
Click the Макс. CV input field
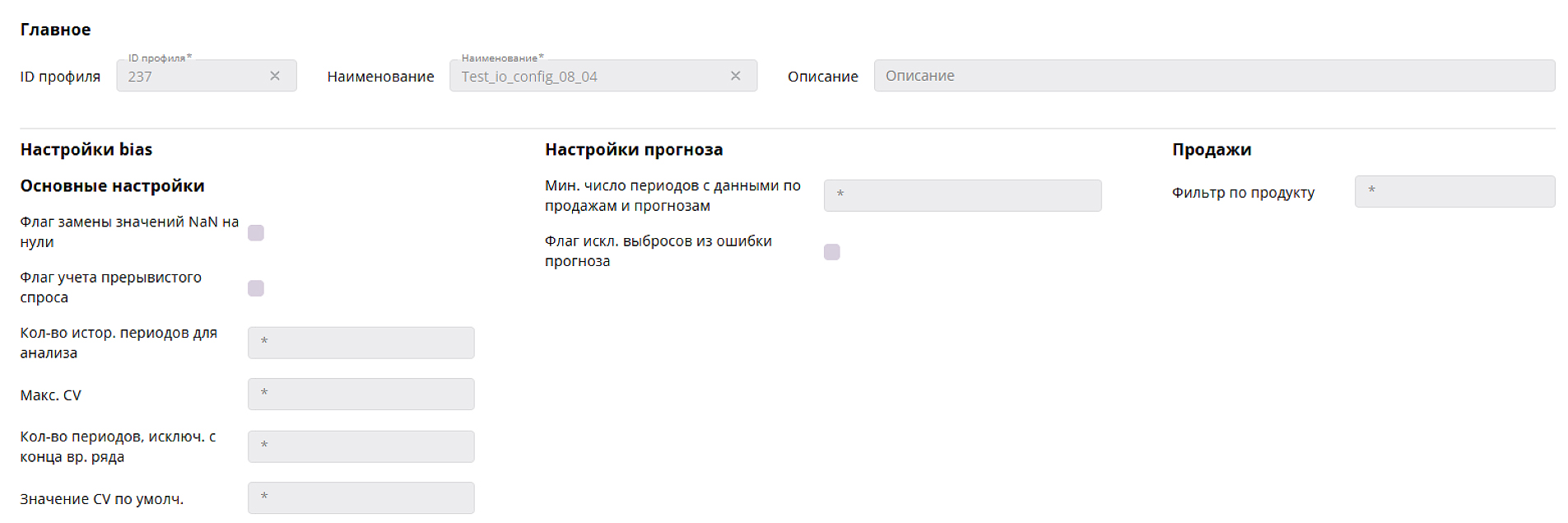pyautogui.click(x=361, y=395)
